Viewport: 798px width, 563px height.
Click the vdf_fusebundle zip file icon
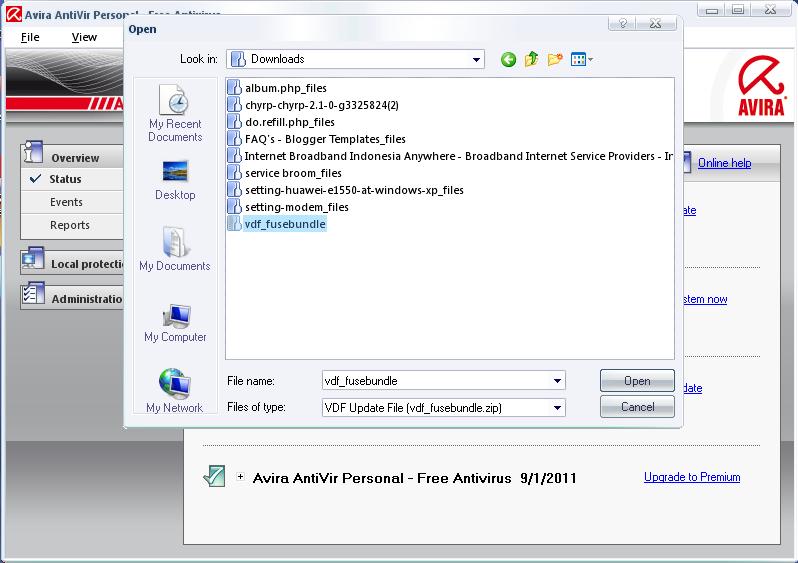pyautogui.click(x=234, y=223)
